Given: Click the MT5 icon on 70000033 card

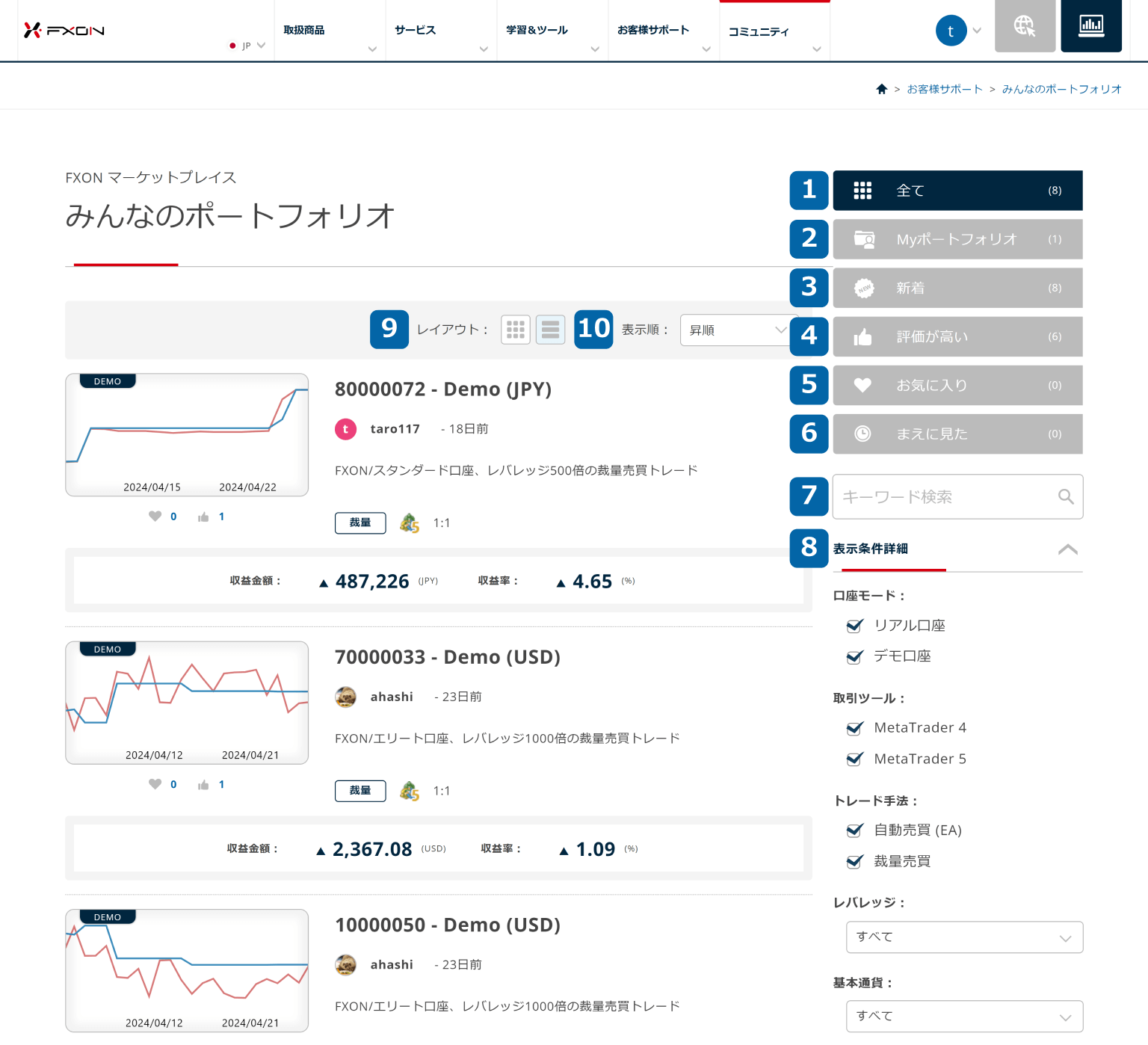Looking at the screenshot, I should tap(410, 791).
